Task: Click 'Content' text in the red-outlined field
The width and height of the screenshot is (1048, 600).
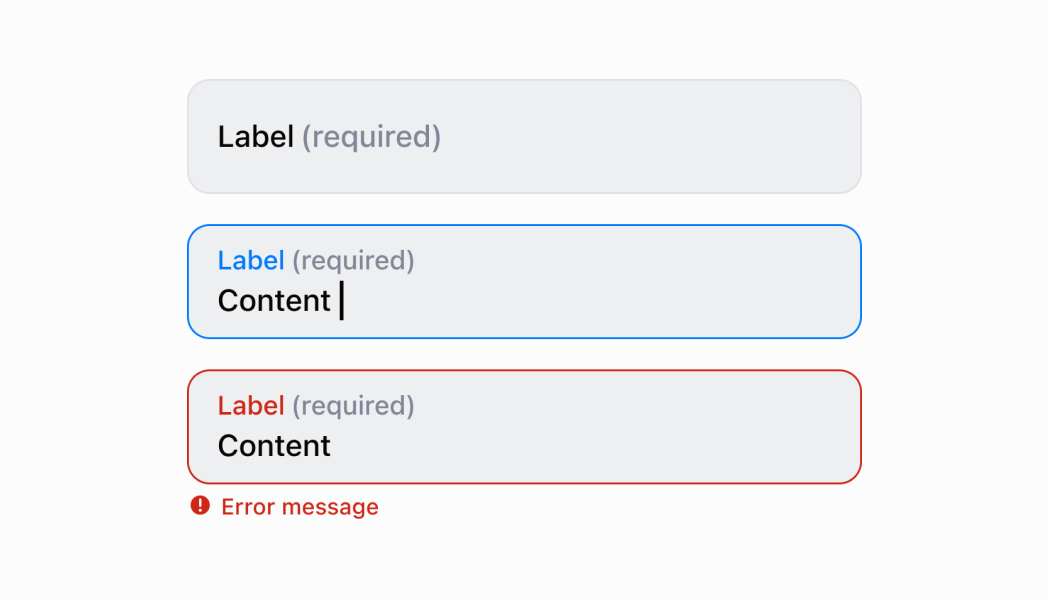Action: (274, 446)
